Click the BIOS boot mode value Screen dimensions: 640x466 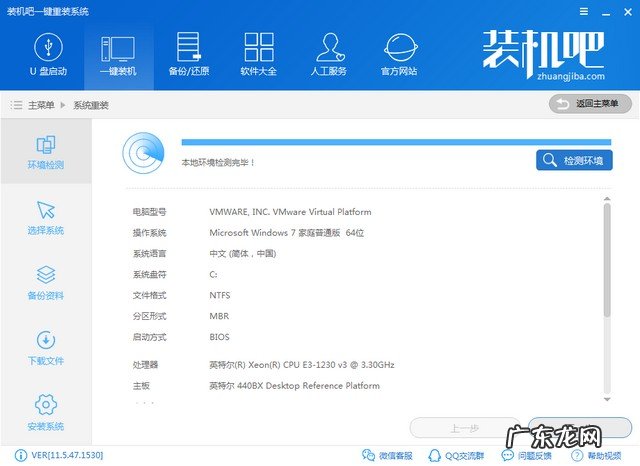pos(219,337)
